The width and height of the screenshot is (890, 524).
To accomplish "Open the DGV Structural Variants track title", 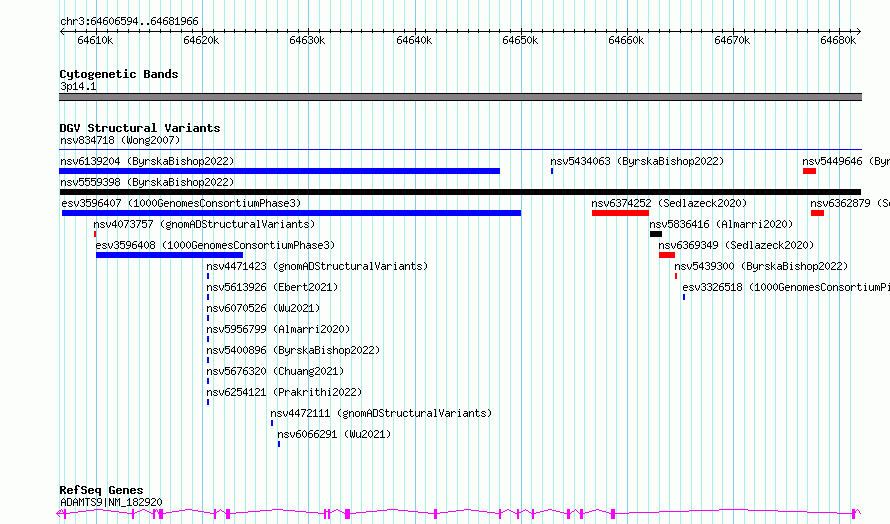I will [140, 128].
